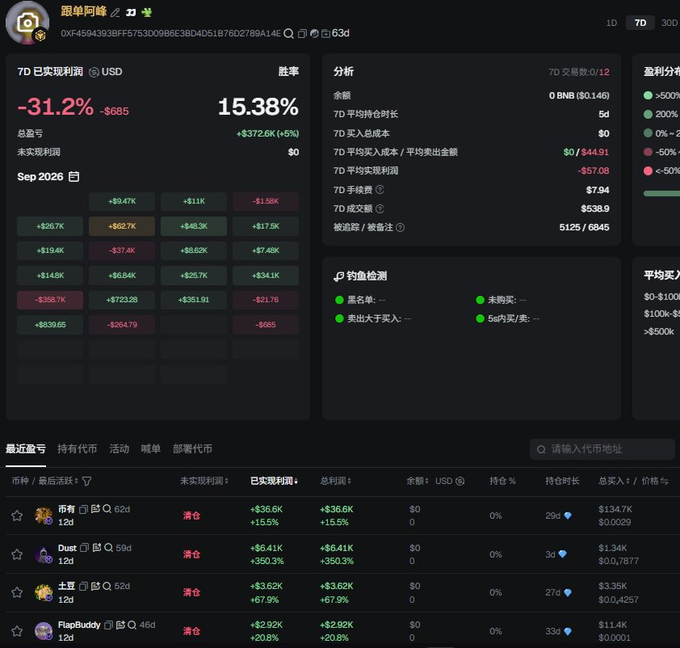
Task: Add a note for the 土豆 token
Action: pos(95,586)
